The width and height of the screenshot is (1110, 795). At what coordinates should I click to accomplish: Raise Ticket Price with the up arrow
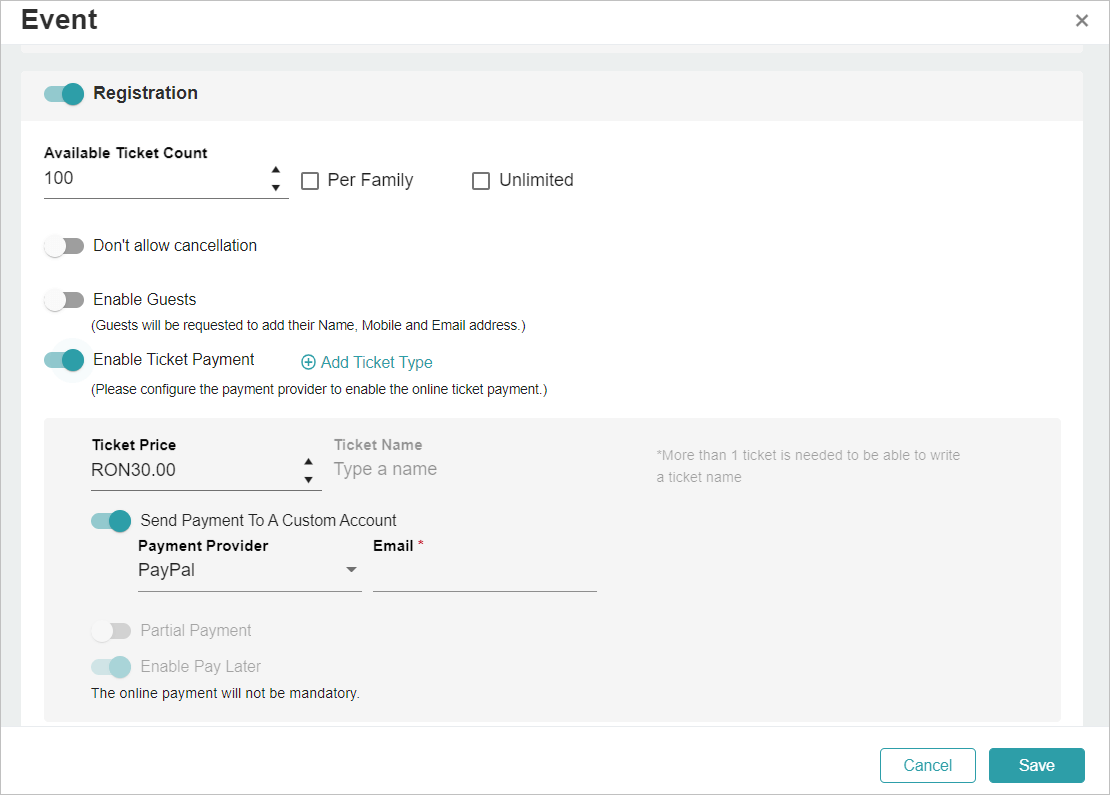click(x=308, y=462)
